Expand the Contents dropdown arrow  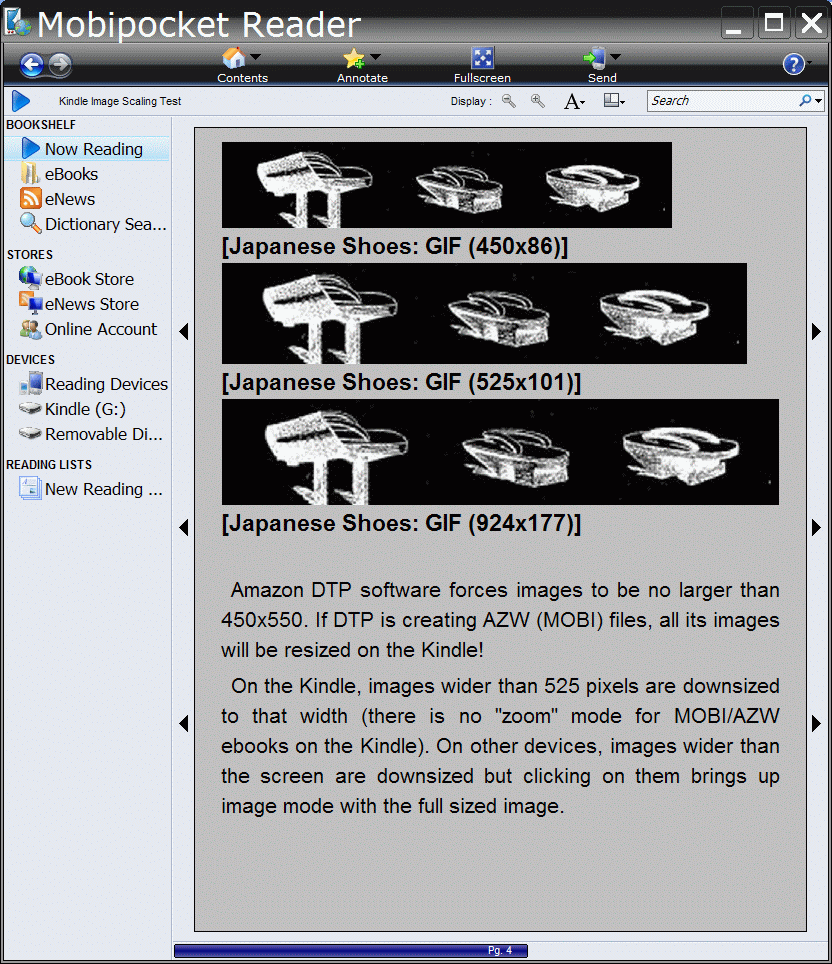coord(256,56)
